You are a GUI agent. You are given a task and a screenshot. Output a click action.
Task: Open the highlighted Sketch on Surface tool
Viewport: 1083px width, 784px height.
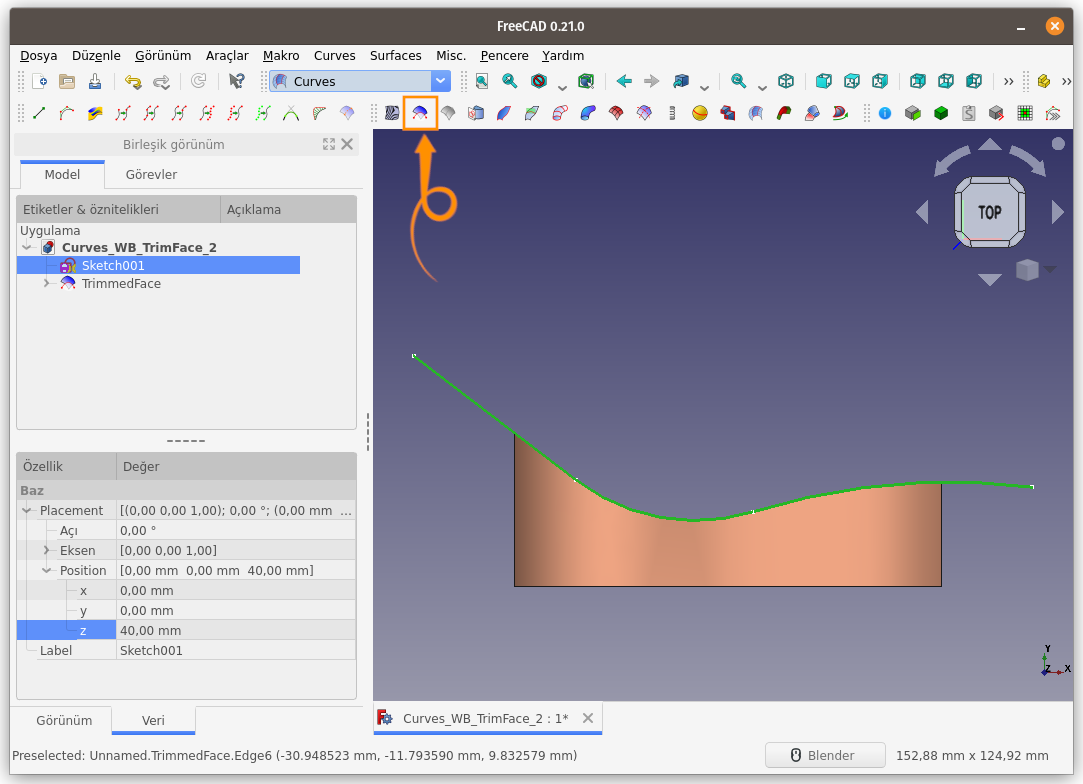[x=419, y=113]
